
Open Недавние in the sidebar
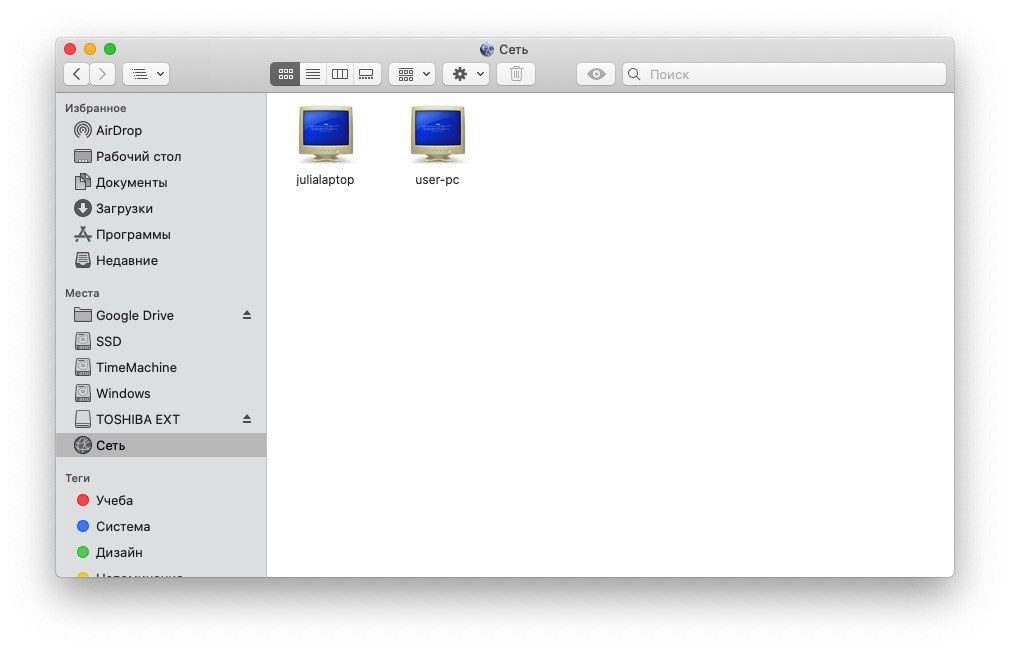[161, 260]
